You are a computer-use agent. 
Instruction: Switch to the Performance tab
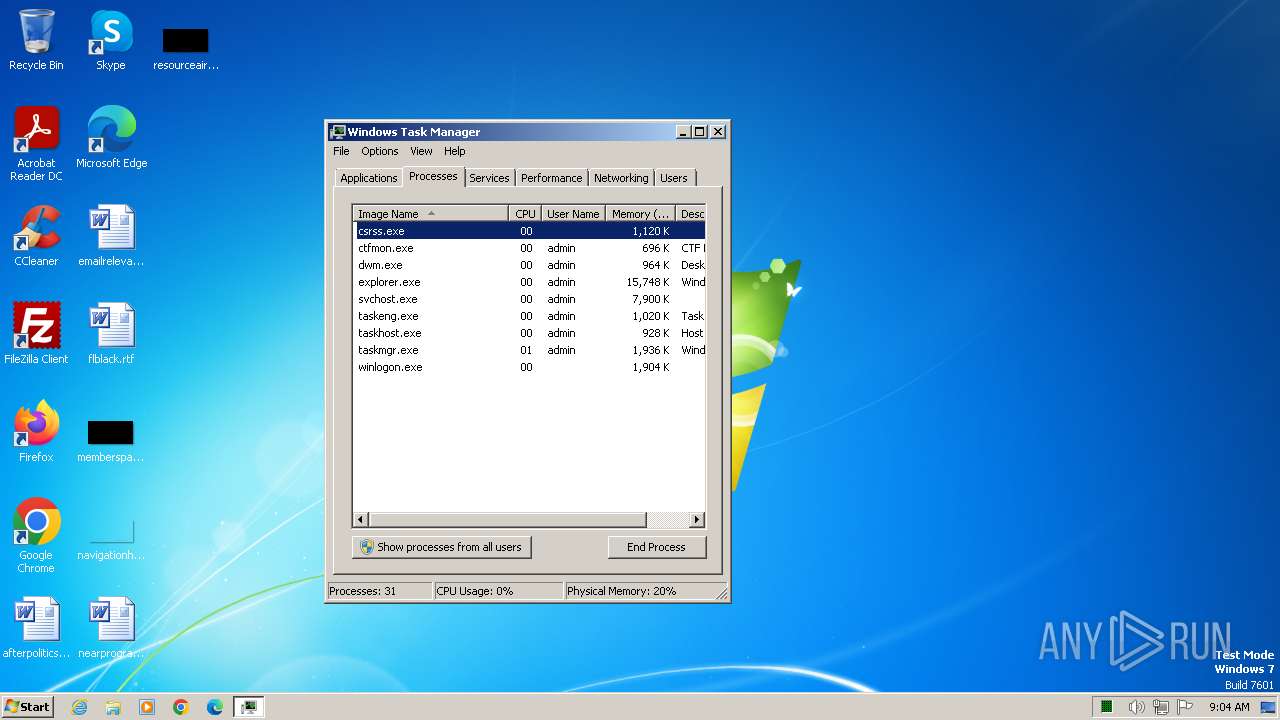pyautogui.click(x=551, y=178)
